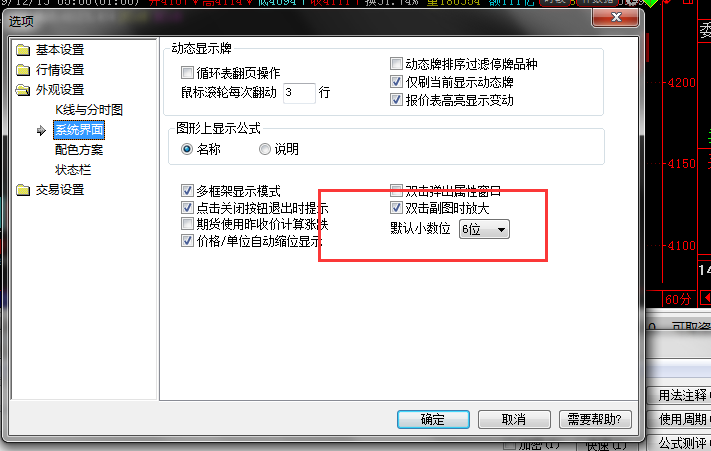Toggle 仅刷当前显示动态牌 checkbox
Image resolution: width=711 pixels, height=451 pixels.
pyautogui.click(x=396, y=82)
